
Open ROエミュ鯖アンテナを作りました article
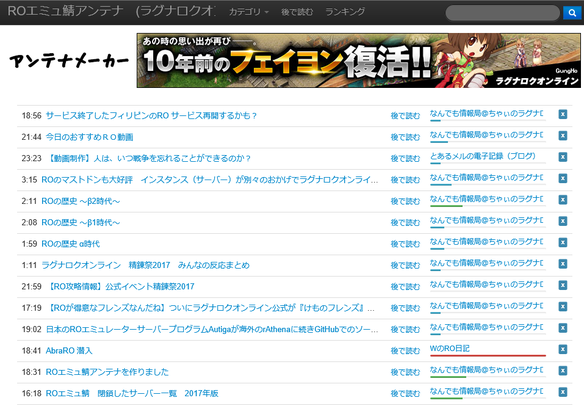coord(107,372)
